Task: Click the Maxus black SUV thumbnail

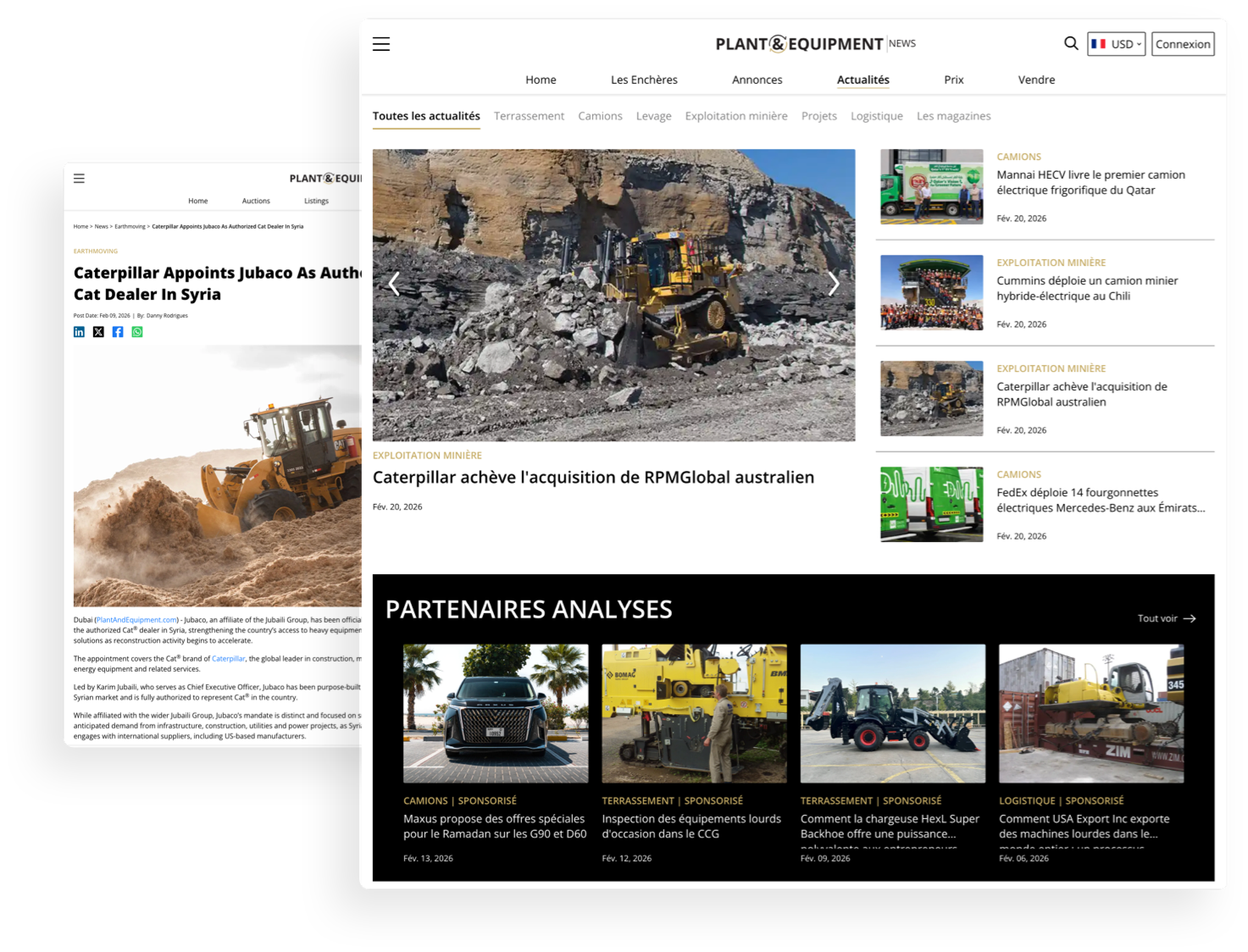Action: [x=496, y=713]
